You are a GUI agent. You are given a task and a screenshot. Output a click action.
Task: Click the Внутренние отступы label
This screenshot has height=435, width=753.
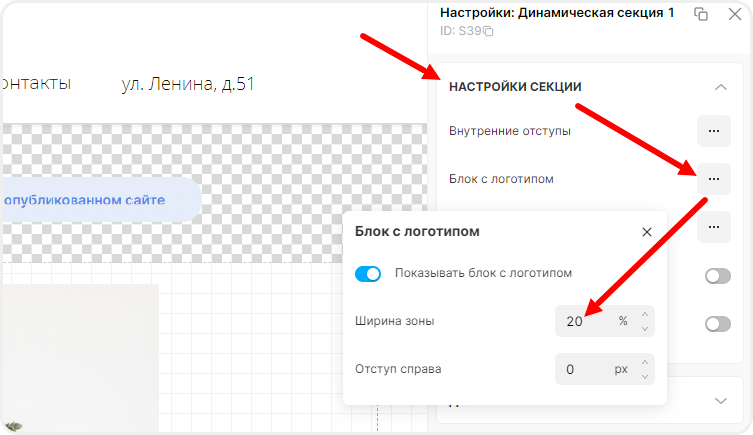[x=510, y=131]
